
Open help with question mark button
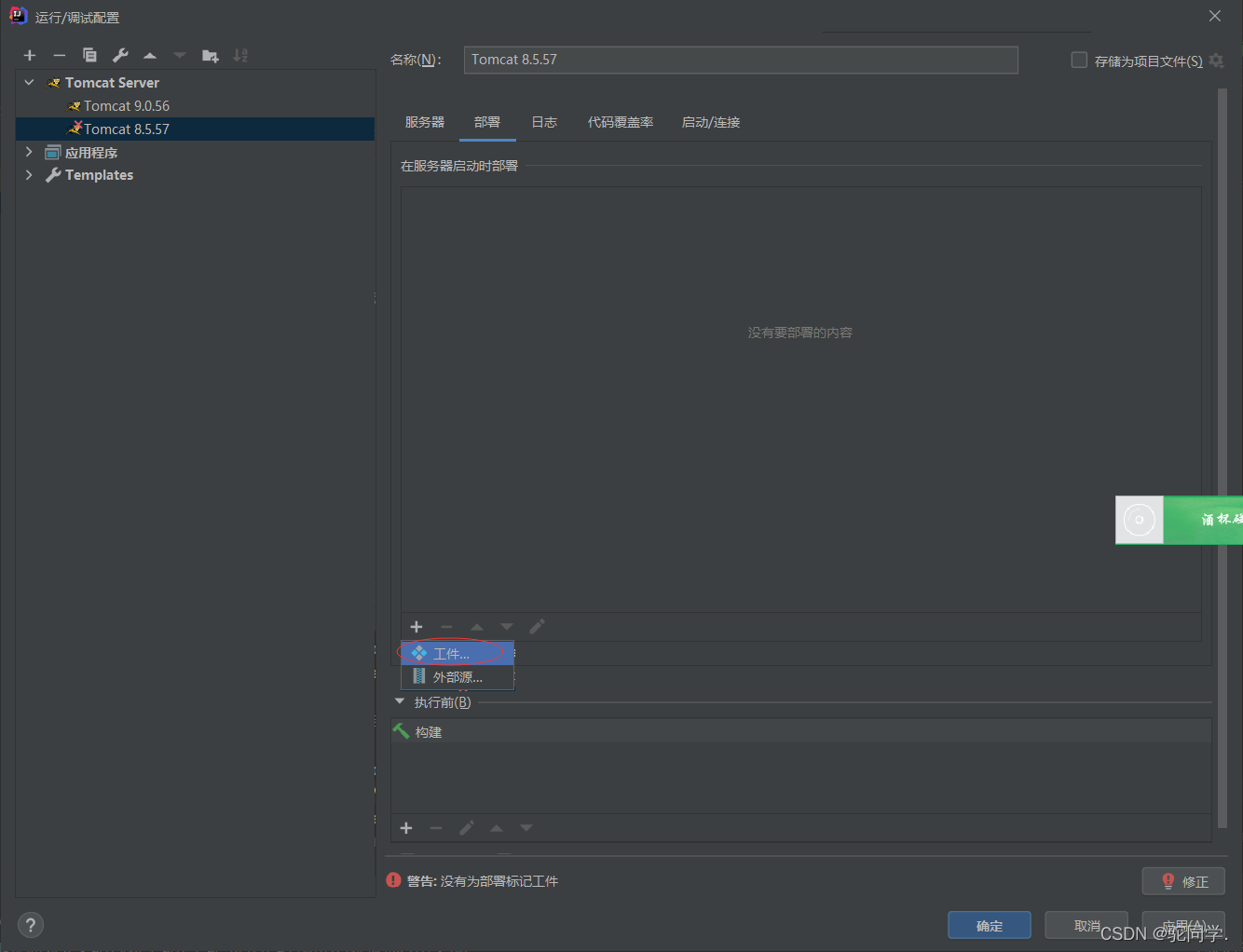coord(31,925)
